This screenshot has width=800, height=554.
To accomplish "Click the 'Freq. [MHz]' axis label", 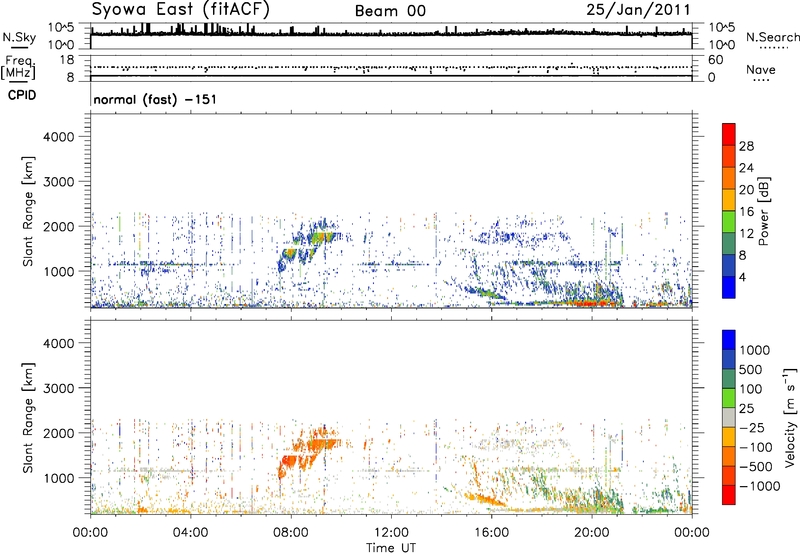I will click(x=18, y=68).
